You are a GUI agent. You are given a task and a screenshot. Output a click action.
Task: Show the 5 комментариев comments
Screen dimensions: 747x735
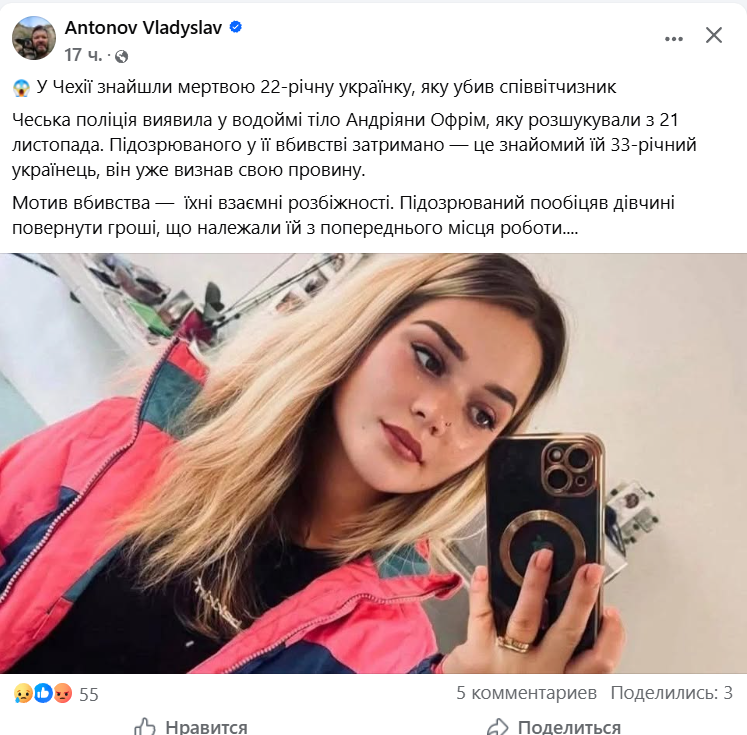tap(526, 693)
